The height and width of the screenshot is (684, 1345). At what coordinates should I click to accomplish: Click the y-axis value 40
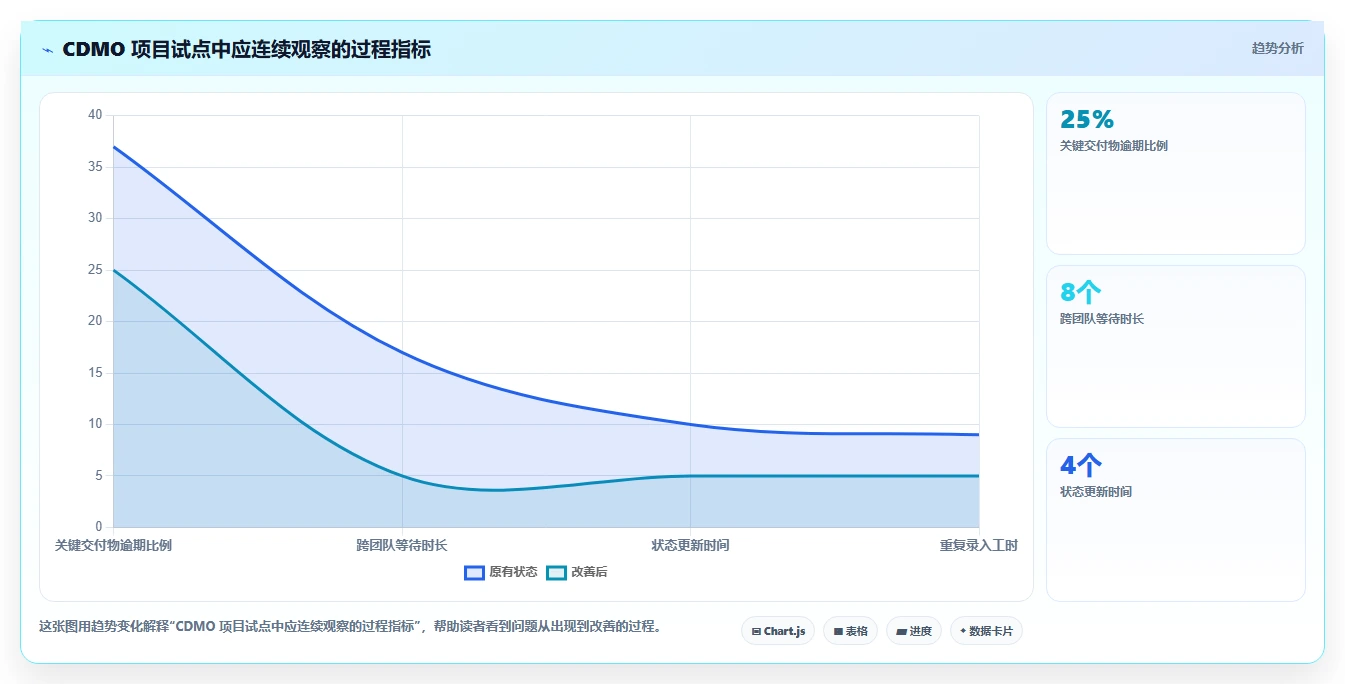point(95,115)
